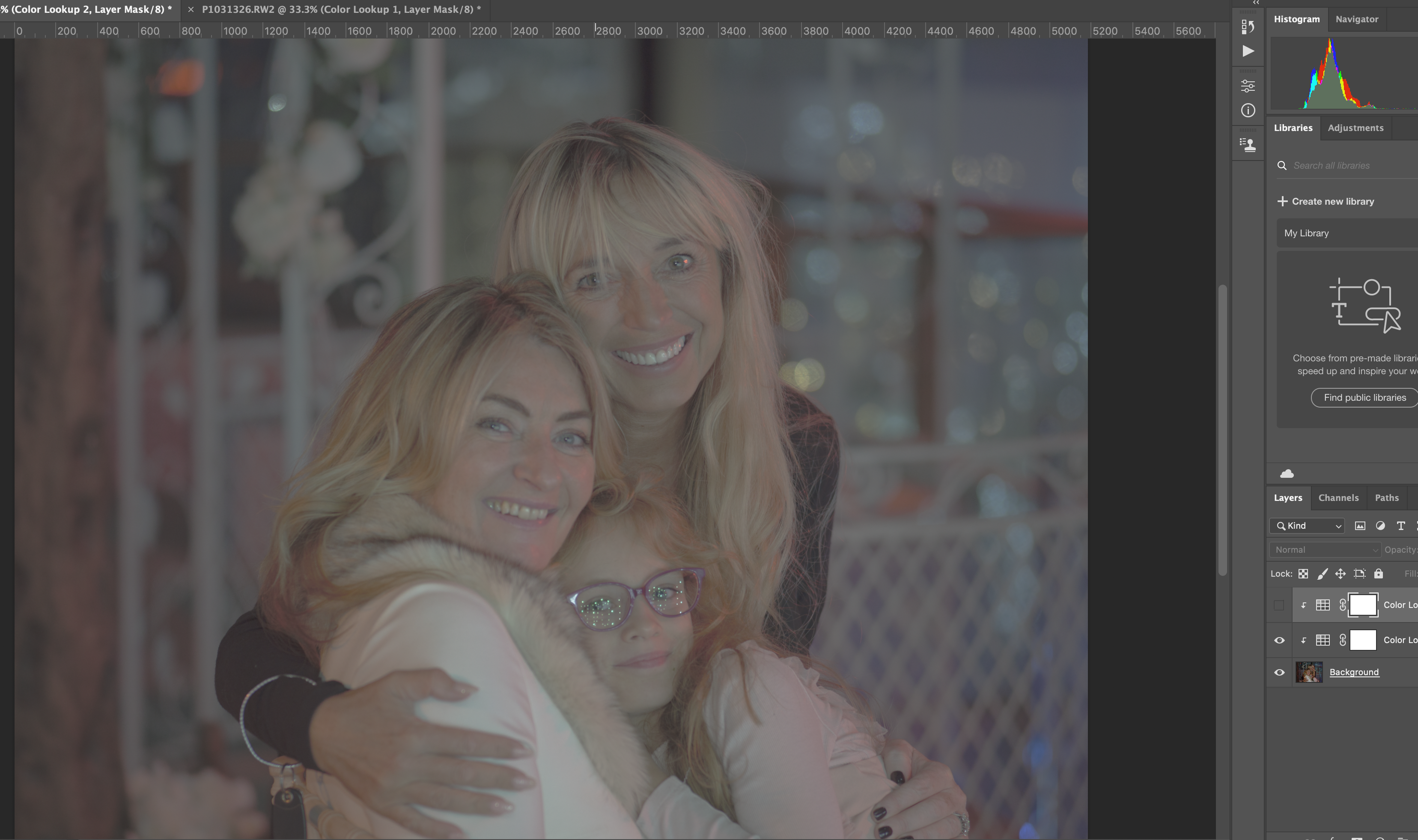The height and width of the screenshot is (840, 1418).
Task: Collapse panels with the double-arrow icon
Action: pos(1256,3)
